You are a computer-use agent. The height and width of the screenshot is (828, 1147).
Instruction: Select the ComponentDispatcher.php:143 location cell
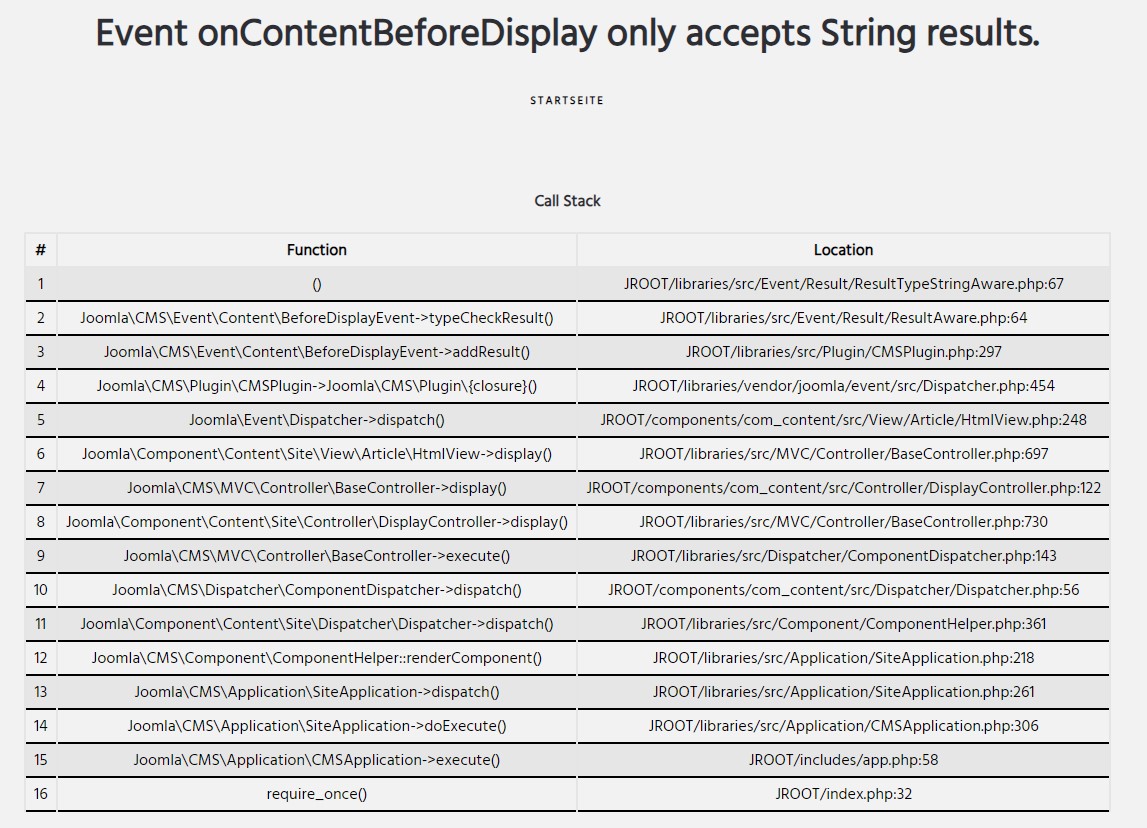(843, 556)
